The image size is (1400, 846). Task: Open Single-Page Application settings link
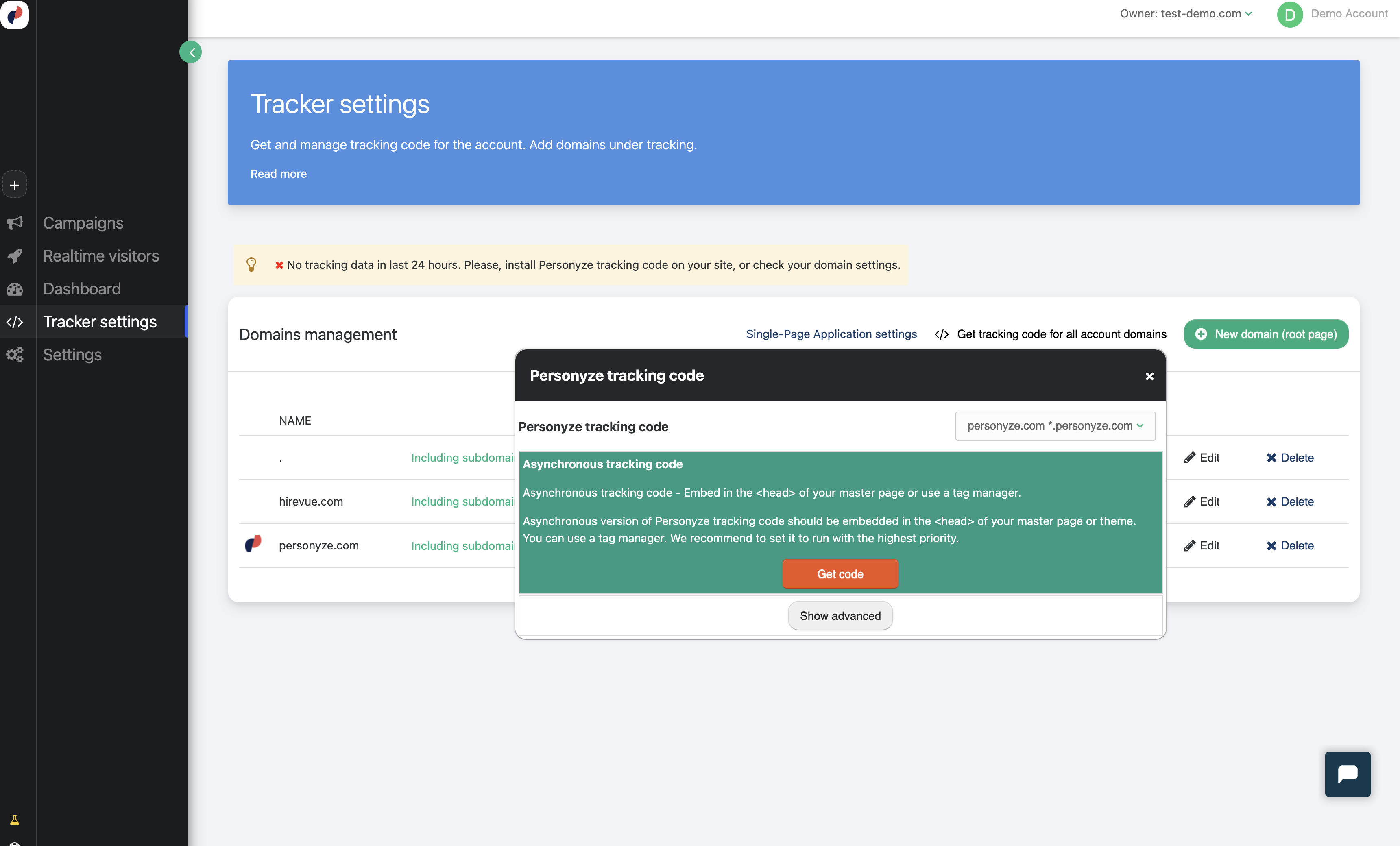(831, 334)
